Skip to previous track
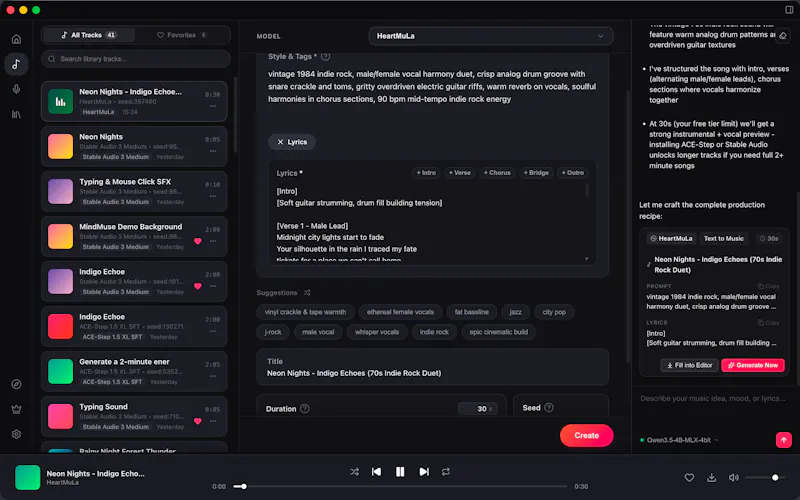This screenshot has width=800, height=500. point(376,472)
